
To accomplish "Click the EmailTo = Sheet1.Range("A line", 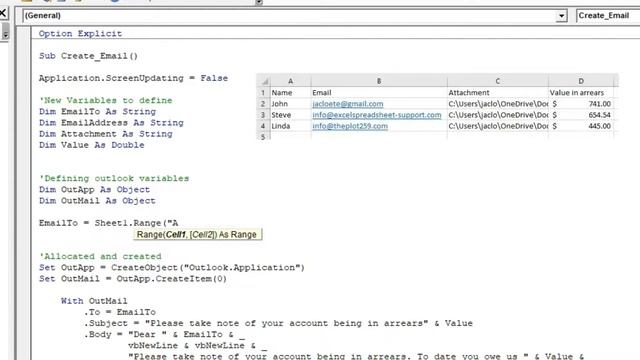I will 109,223.
